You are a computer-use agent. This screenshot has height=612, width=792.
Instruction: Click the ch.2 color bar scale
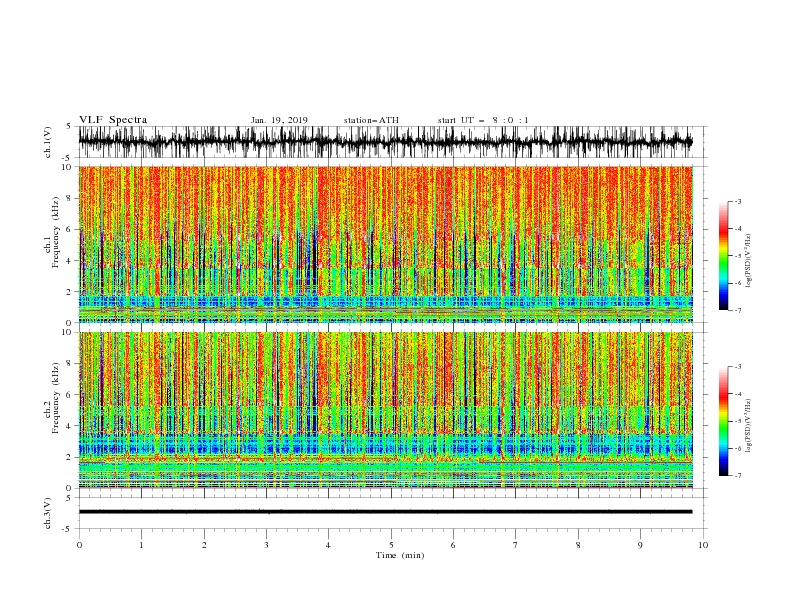(723, 421)
